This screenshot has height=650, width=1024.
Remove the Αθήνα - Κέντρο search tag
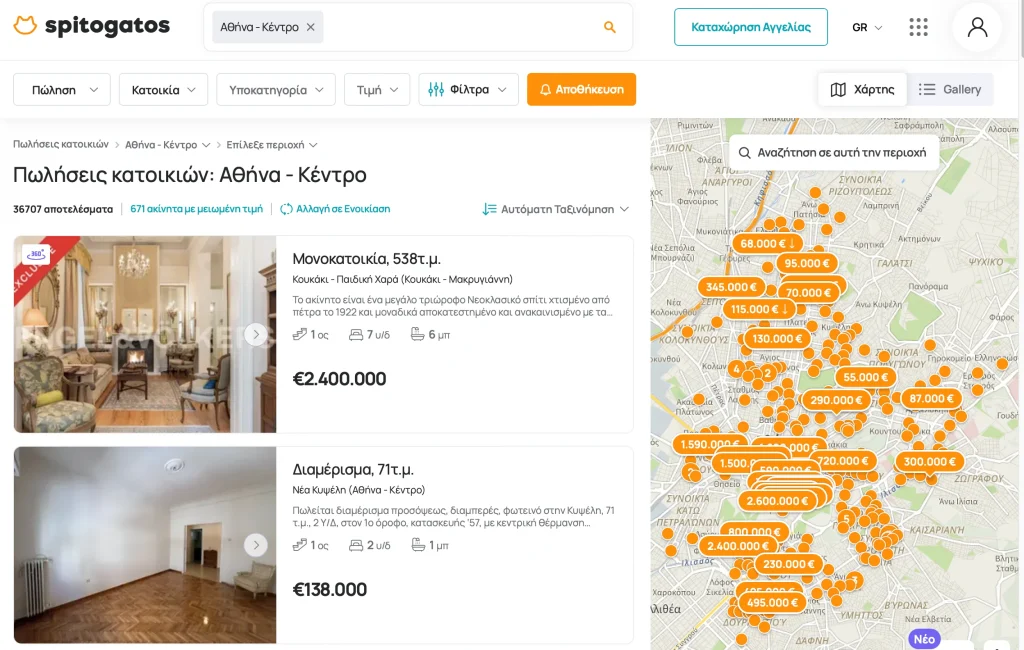coord(310,27)
